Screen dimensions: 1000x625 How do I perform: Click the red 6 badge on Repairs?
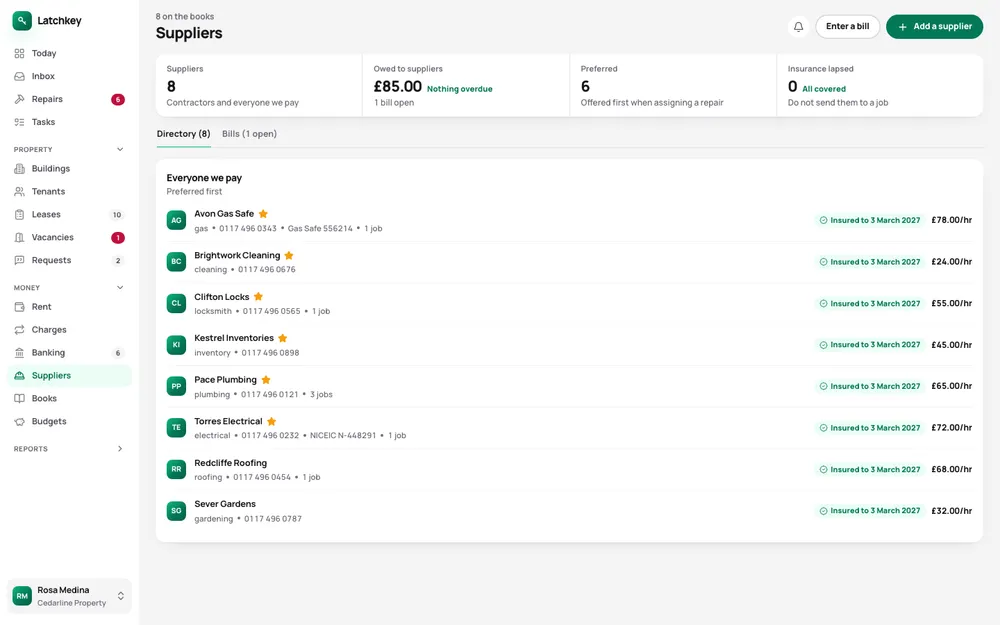118,99
